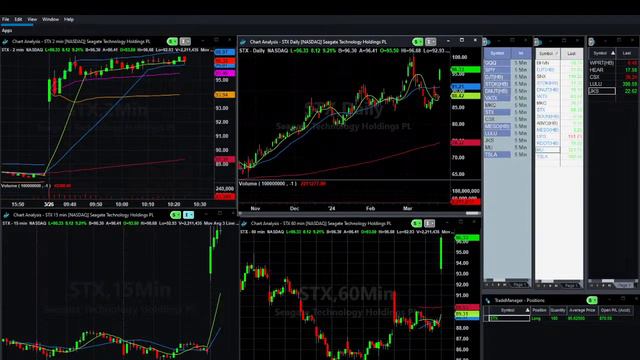Click the Page tab of the blue list
This screenshot has width=640, height=360.
[x=520, y=284]
